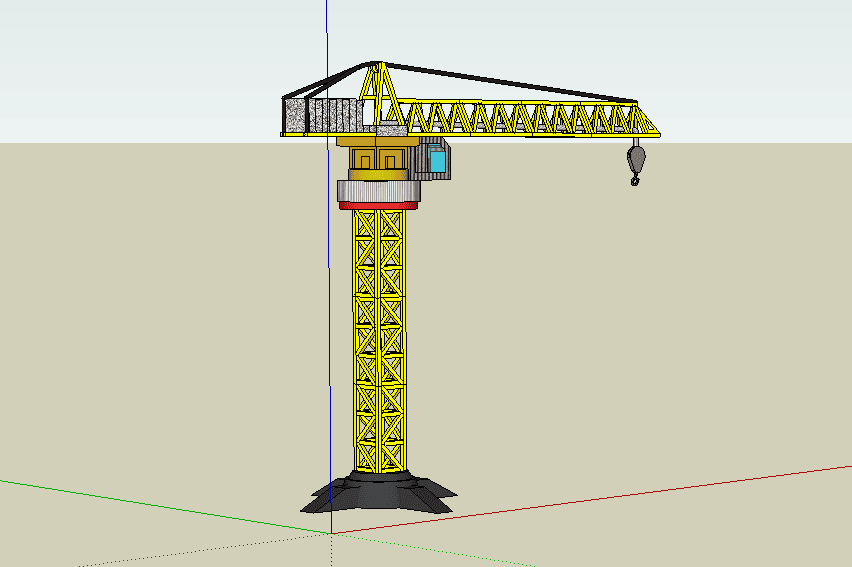Viewport: 852px width, 567px height.
Task: Click the solid red axis line
Action: 591,500
